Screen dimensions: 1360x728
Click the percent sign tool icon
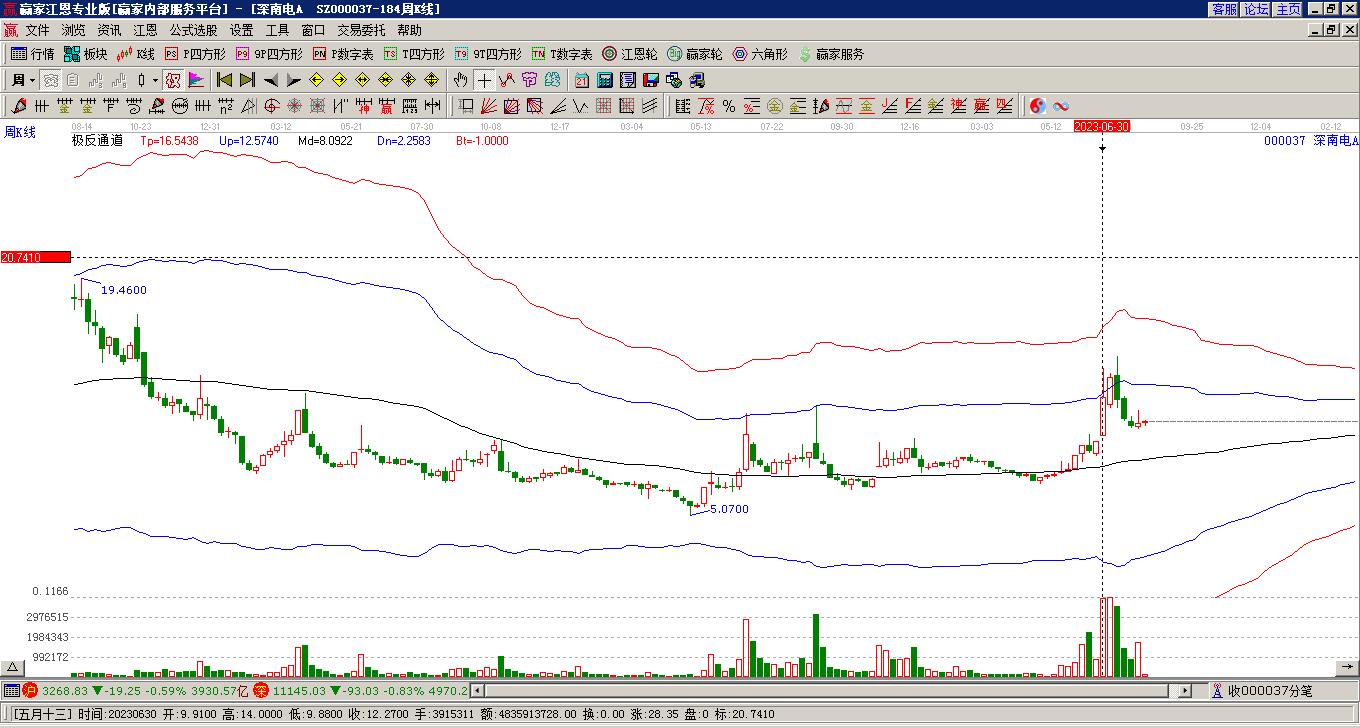pos(729,106)
